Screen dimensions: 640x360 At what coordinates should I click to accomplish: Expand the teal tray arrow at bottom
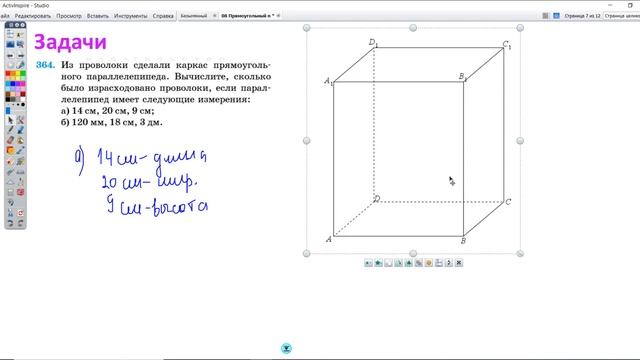click(x=287, y=349)
